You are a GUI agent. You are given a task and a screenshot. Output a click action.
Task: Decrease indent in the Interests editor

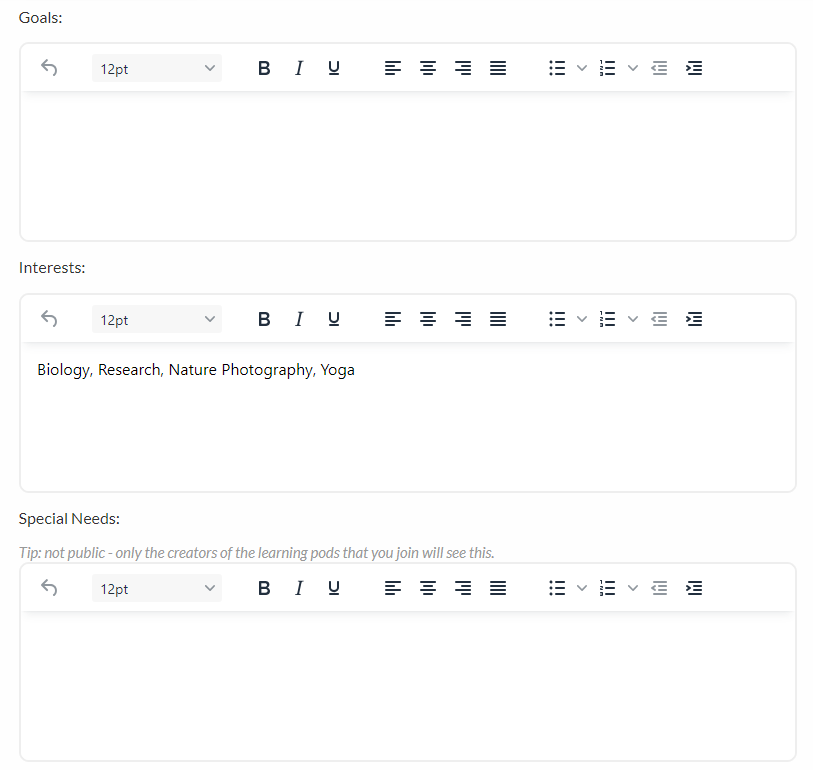point(659,319)
